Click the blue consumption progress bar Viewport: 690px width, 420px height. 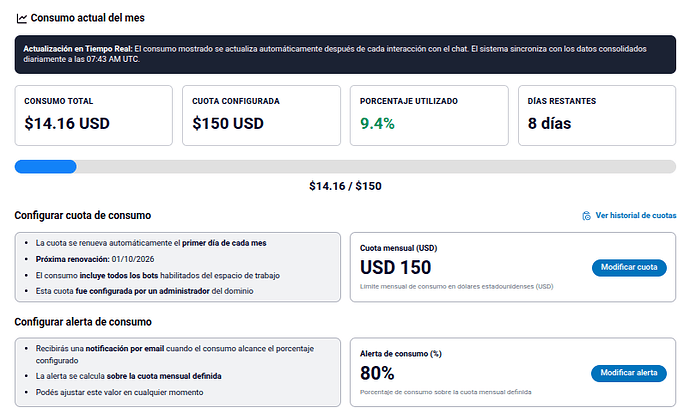coord(45,166)
